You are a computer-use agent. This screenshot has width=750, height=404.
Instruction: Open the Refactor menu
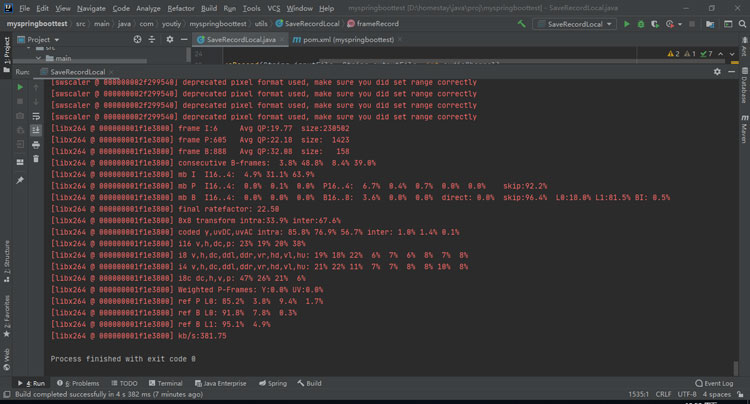pos(181,8)
